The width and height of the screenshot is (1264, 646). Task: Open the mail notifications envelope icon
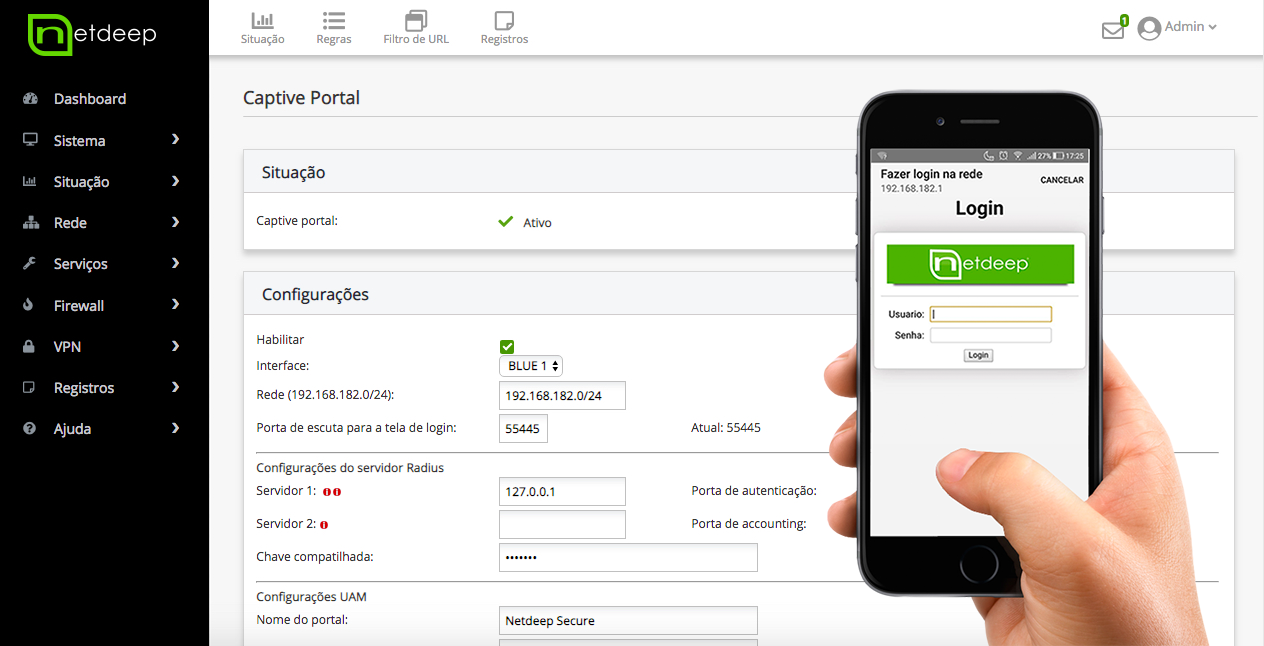[1113, 30]
